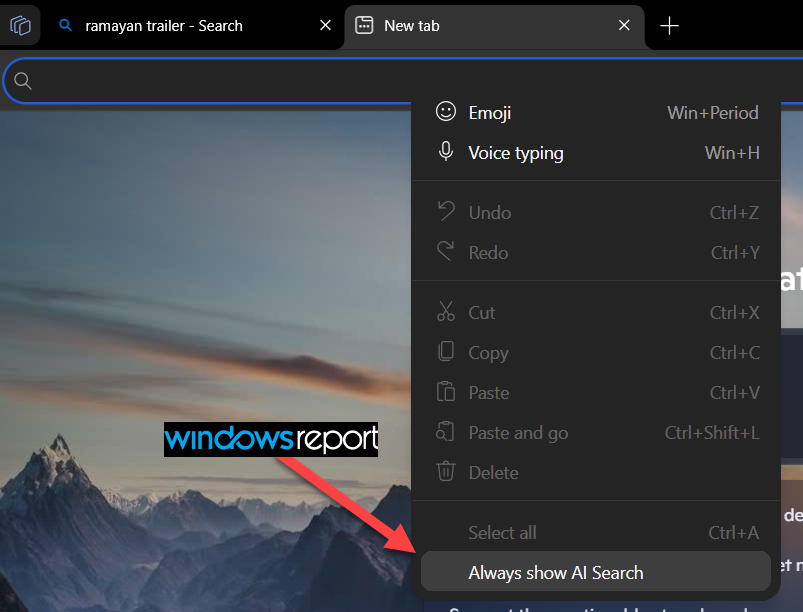Click the Copy pages icon
The image size is (803, 612).
point(446,352)
